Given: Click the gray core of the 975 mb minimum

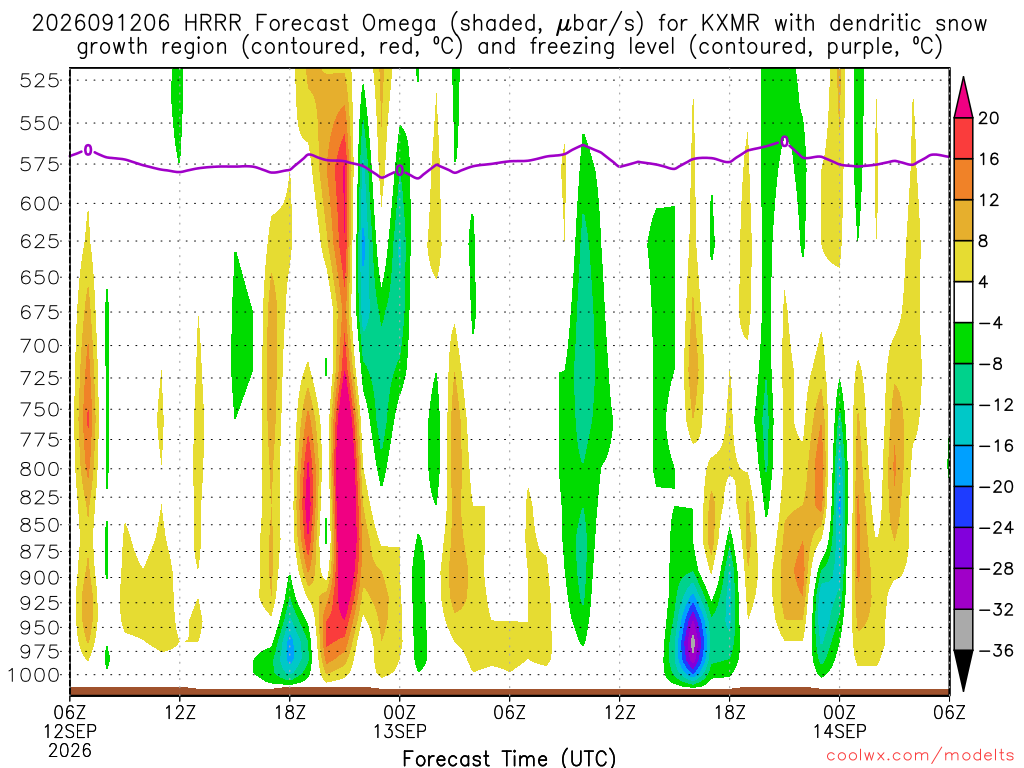Looking at the screenshot, I should pyautogui.click(x=693, y=643).
